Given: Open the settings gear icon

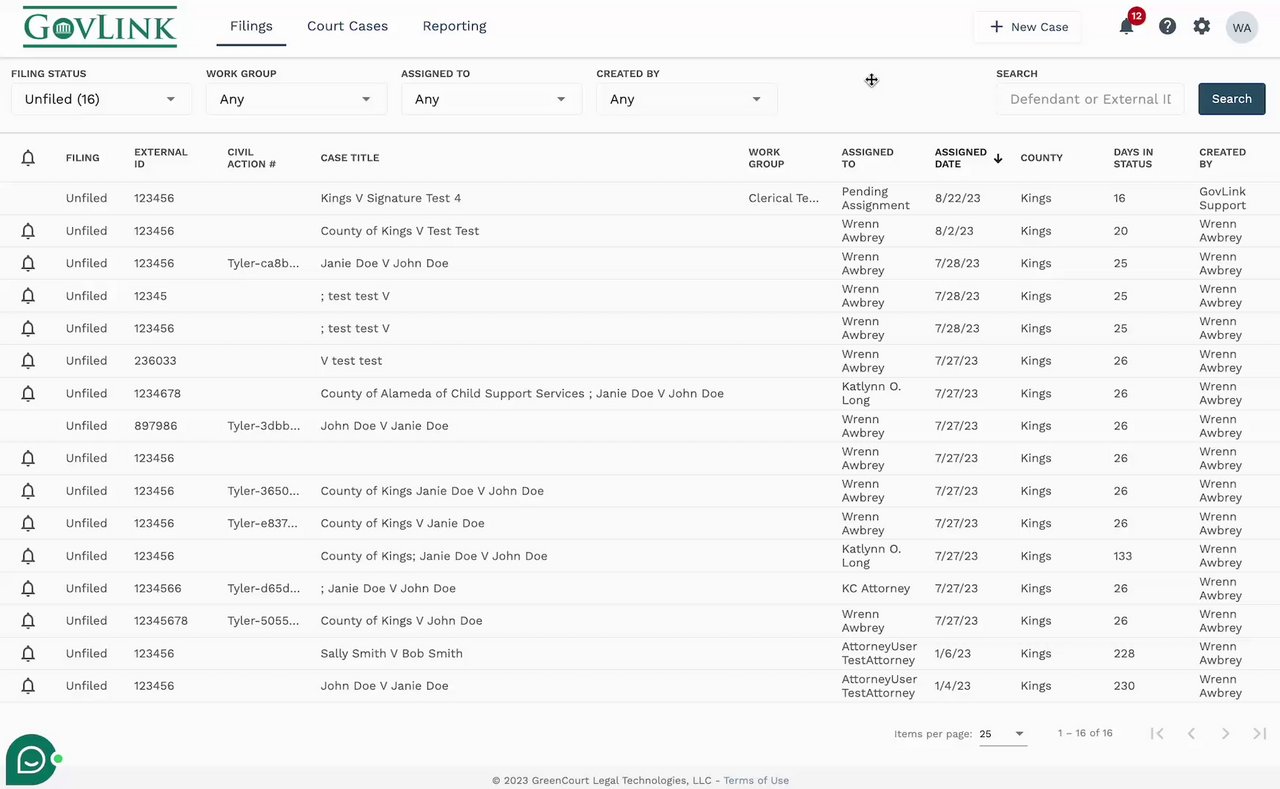Looking at the screenshot, I should click(1202, 27).
